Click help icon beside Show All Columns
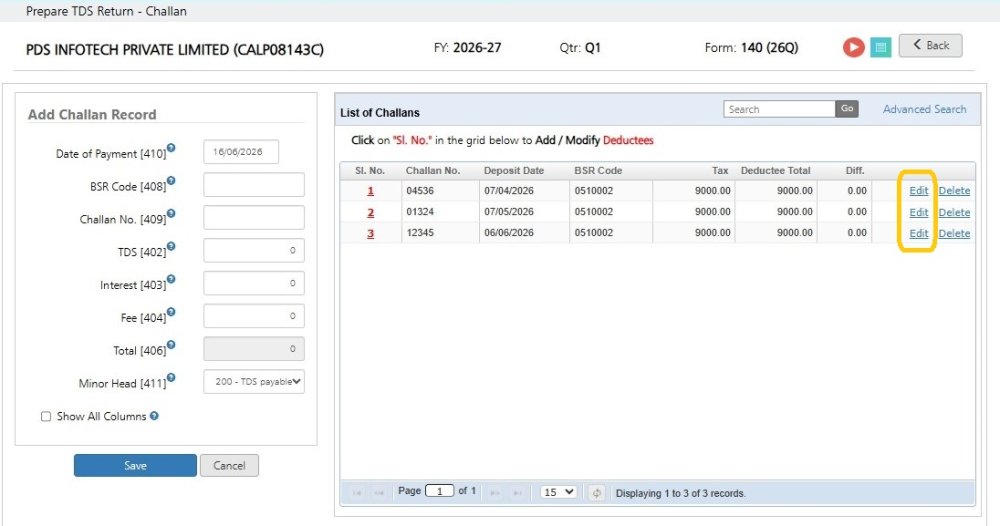This screenshot has width=1000, height=526. click(154, 416)
